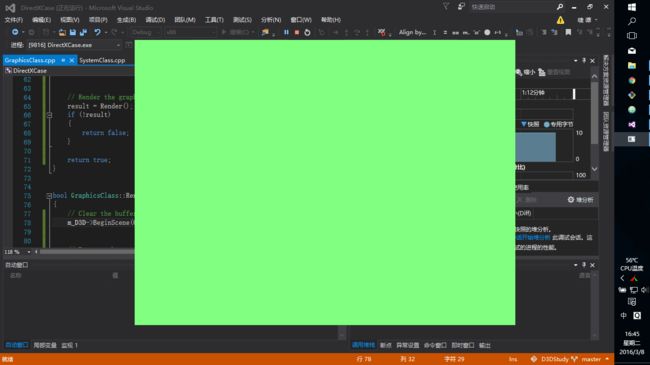Click the save all files icon

[84, 32]
